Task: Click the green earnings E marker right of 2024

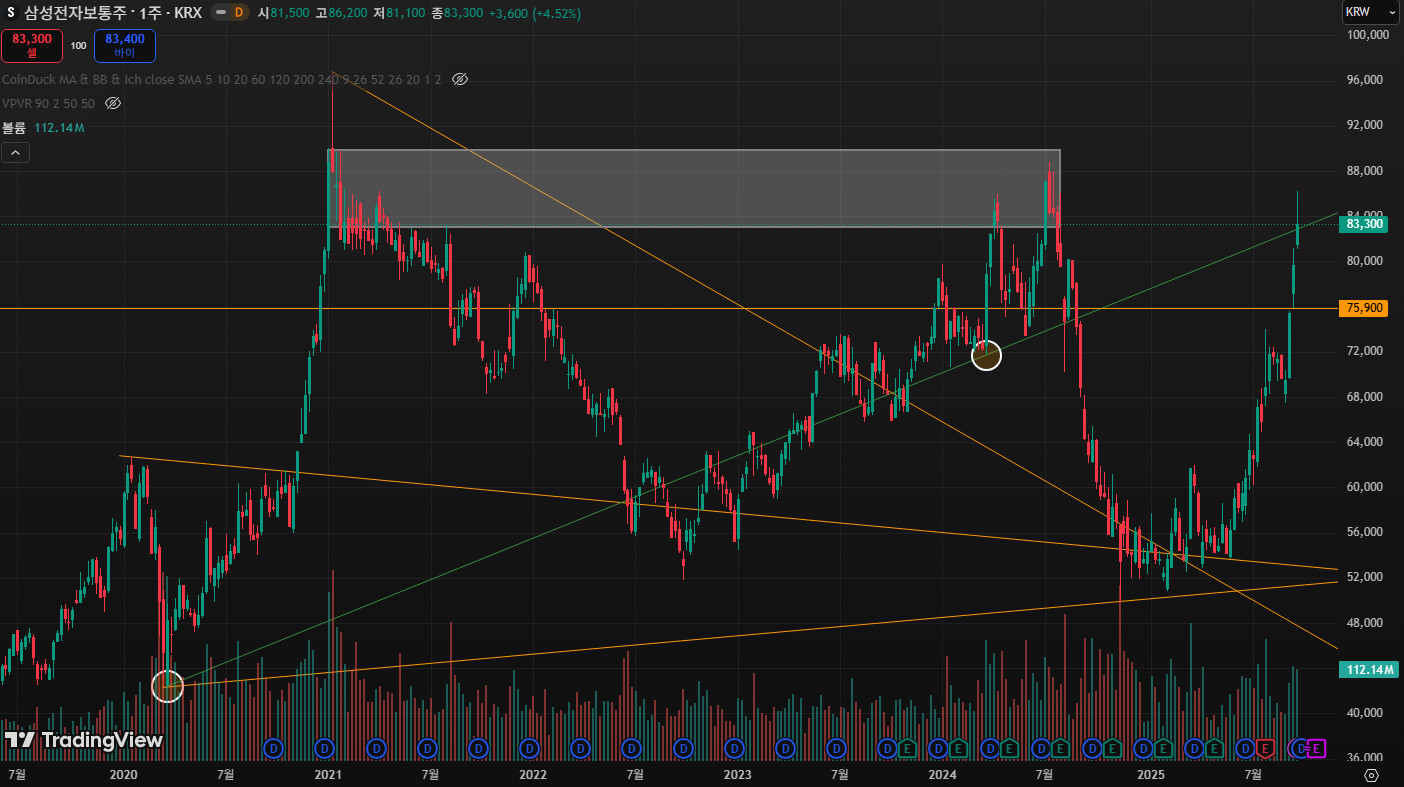Action: pyautogui.click(x=958, y=748)
